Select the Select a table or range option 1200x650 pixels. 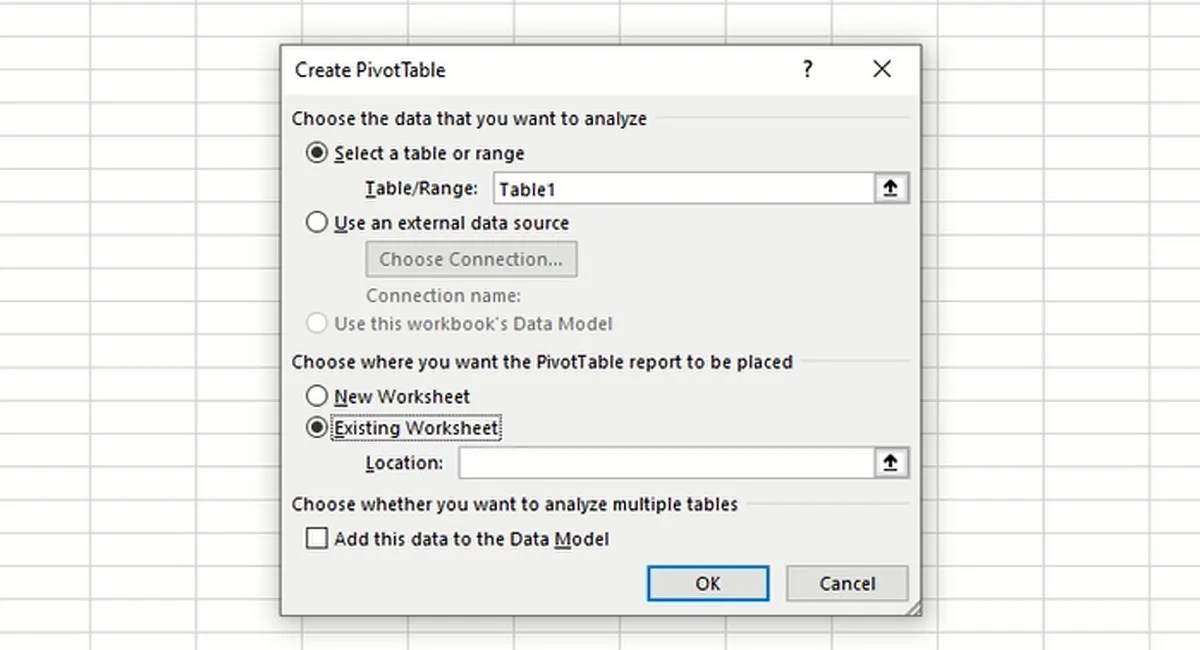click(x=317, y=153)
